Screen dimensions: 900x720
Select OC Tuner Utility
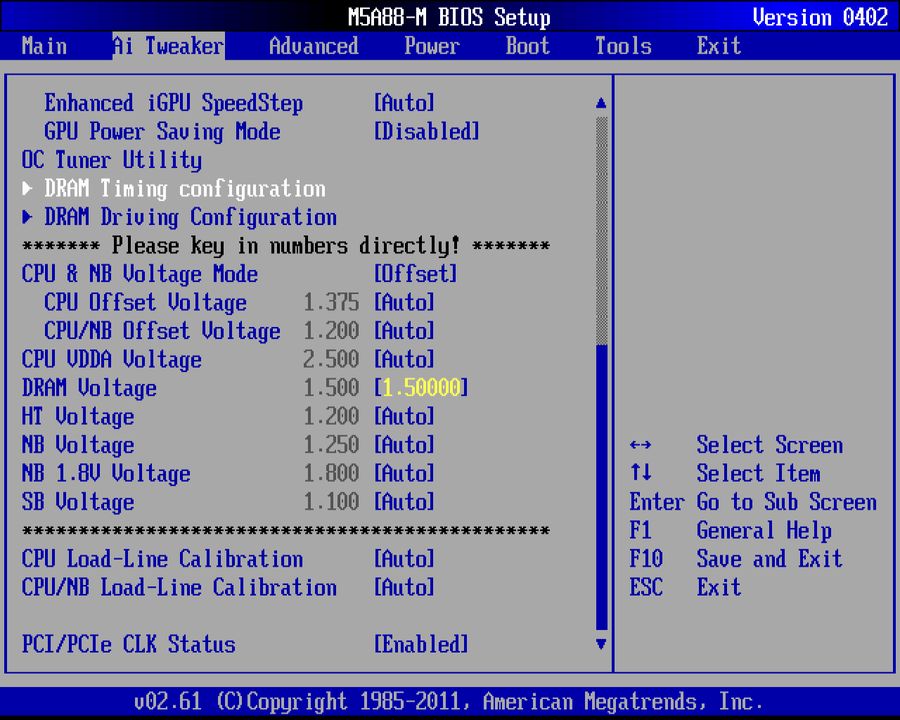[111, 160]
